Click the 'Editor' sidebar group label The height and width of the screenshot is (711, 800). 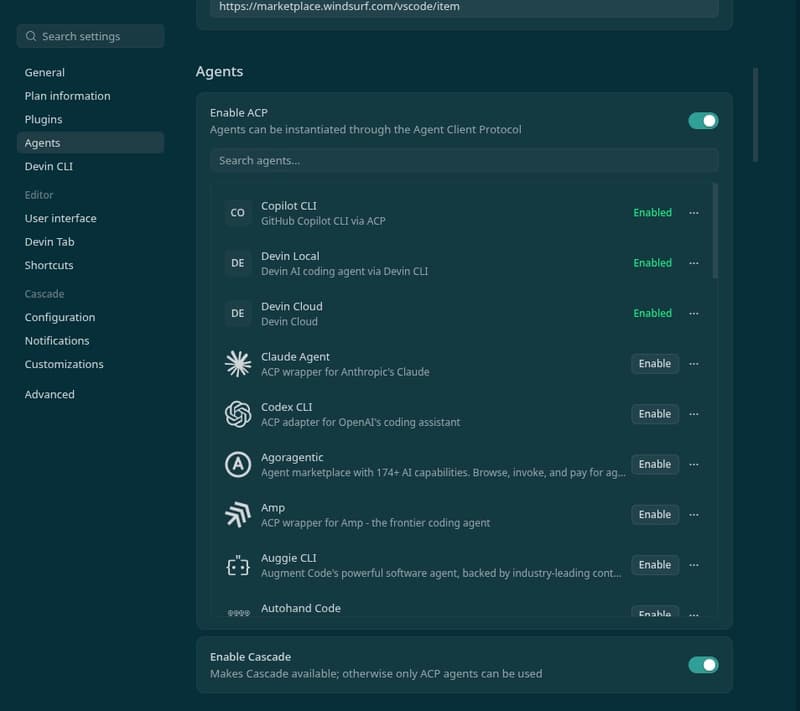point(39,195)
